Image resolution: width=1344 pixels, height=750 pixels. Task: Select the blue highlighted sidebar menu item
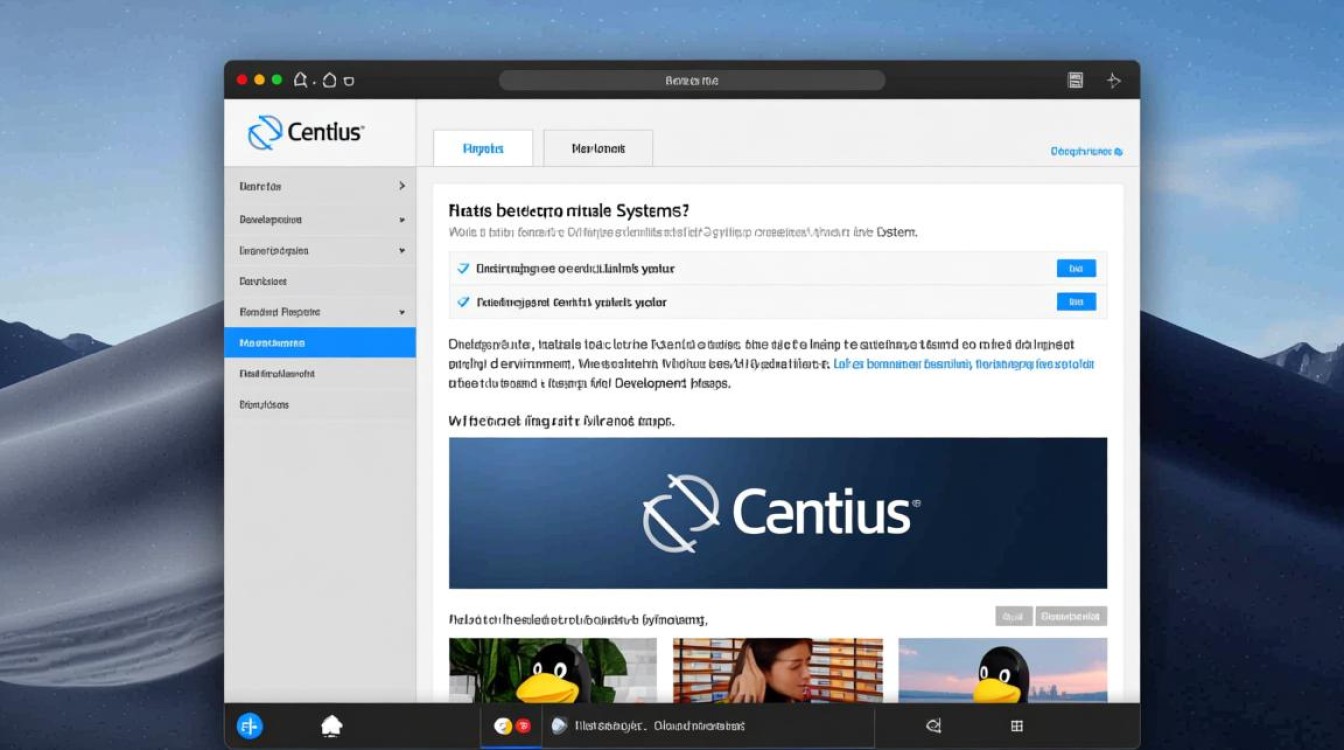[x=320, y=342]
